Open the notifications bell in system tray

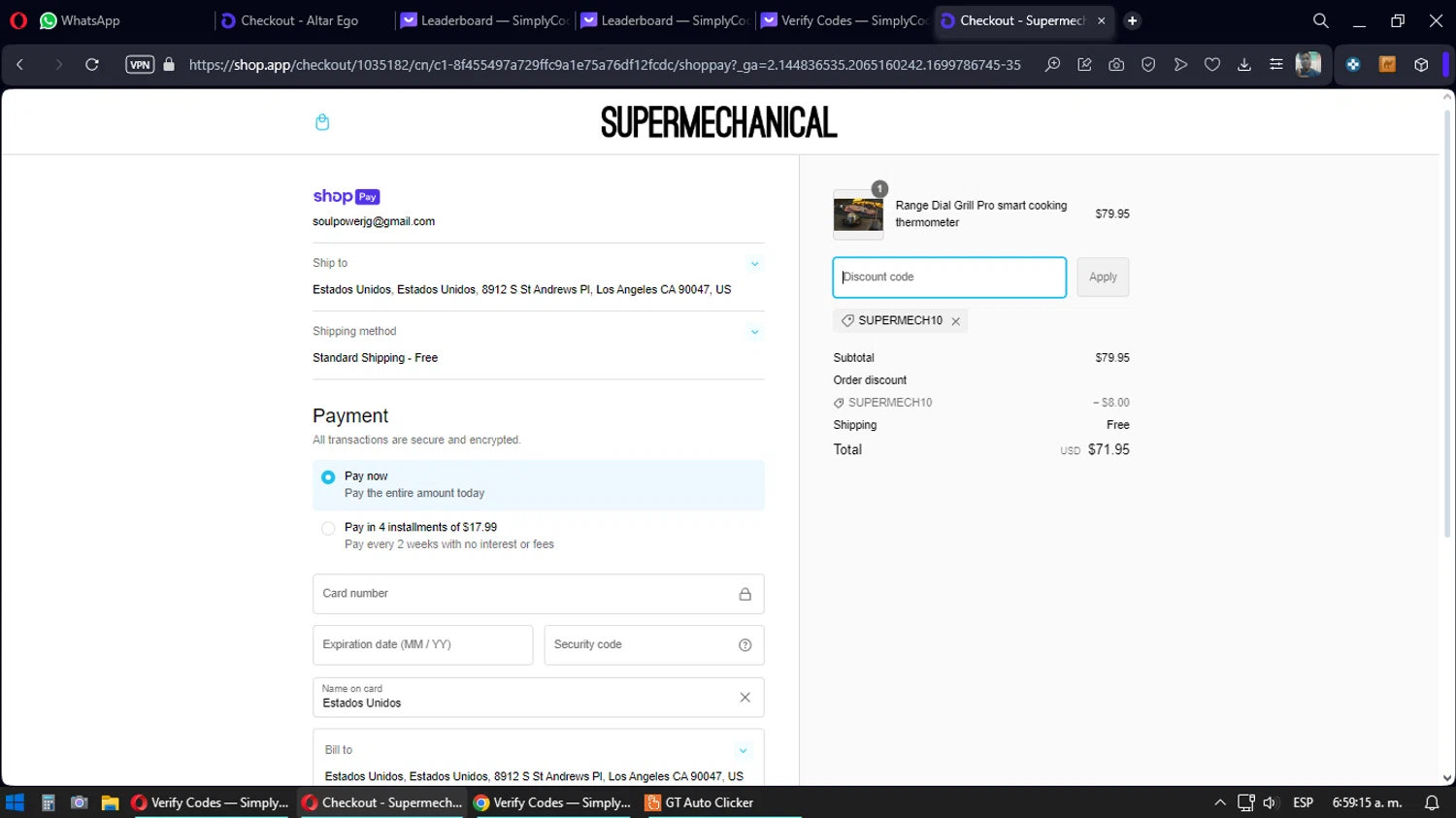pyautogui.click(x=1432, y=802)
